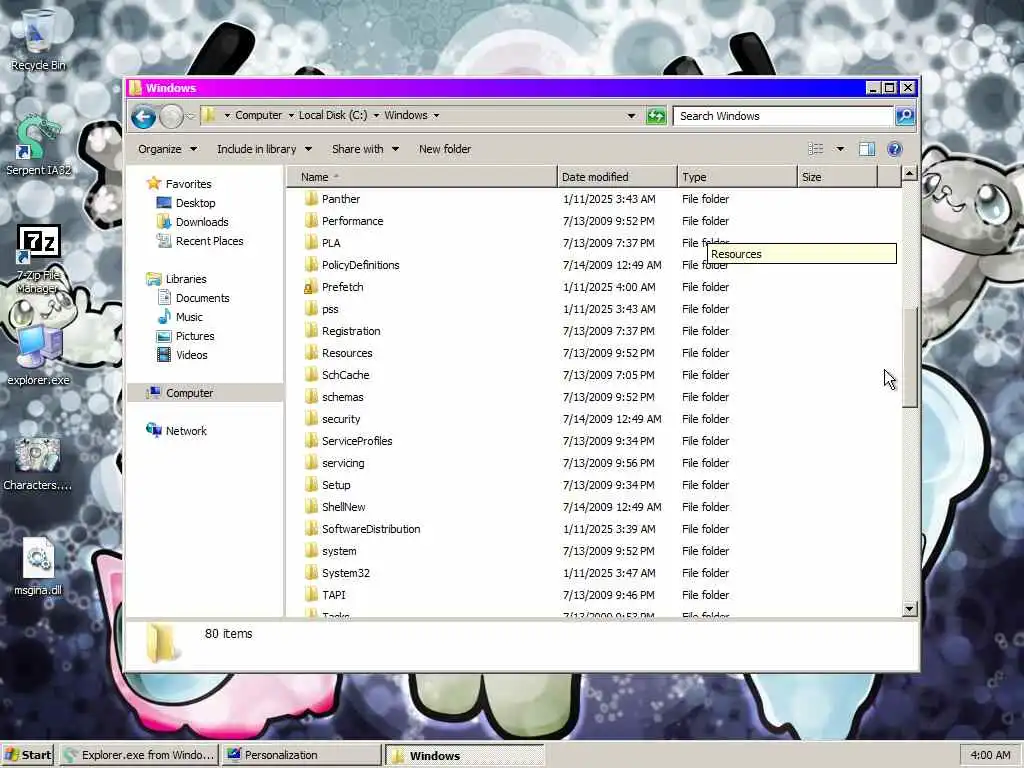Viewport: 1024px width, 768px height.
Task: Select Computer in navigation pane
Action: [204, 392]
